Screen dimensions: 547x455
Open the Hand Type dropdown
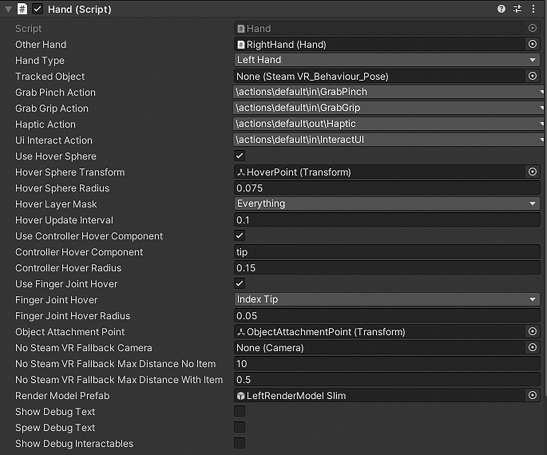tap(387, 60)
